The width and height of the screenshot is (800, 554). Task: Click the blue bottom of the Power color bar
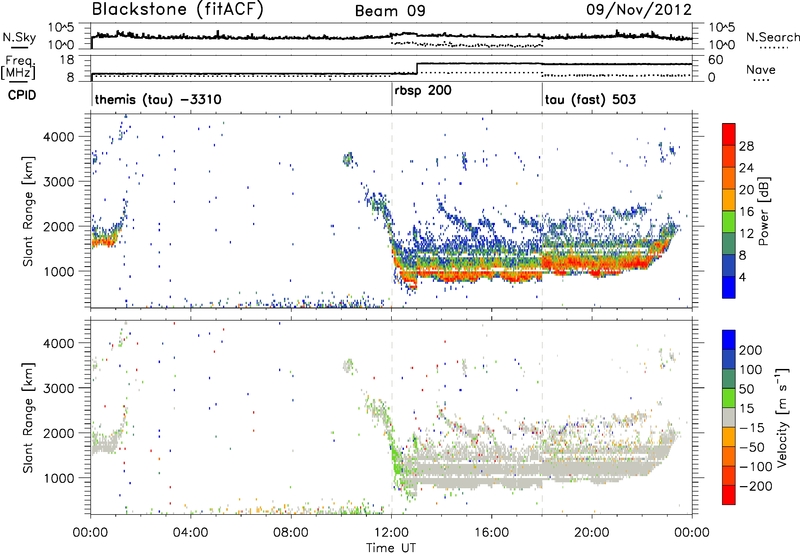click(x=729, y=287)
